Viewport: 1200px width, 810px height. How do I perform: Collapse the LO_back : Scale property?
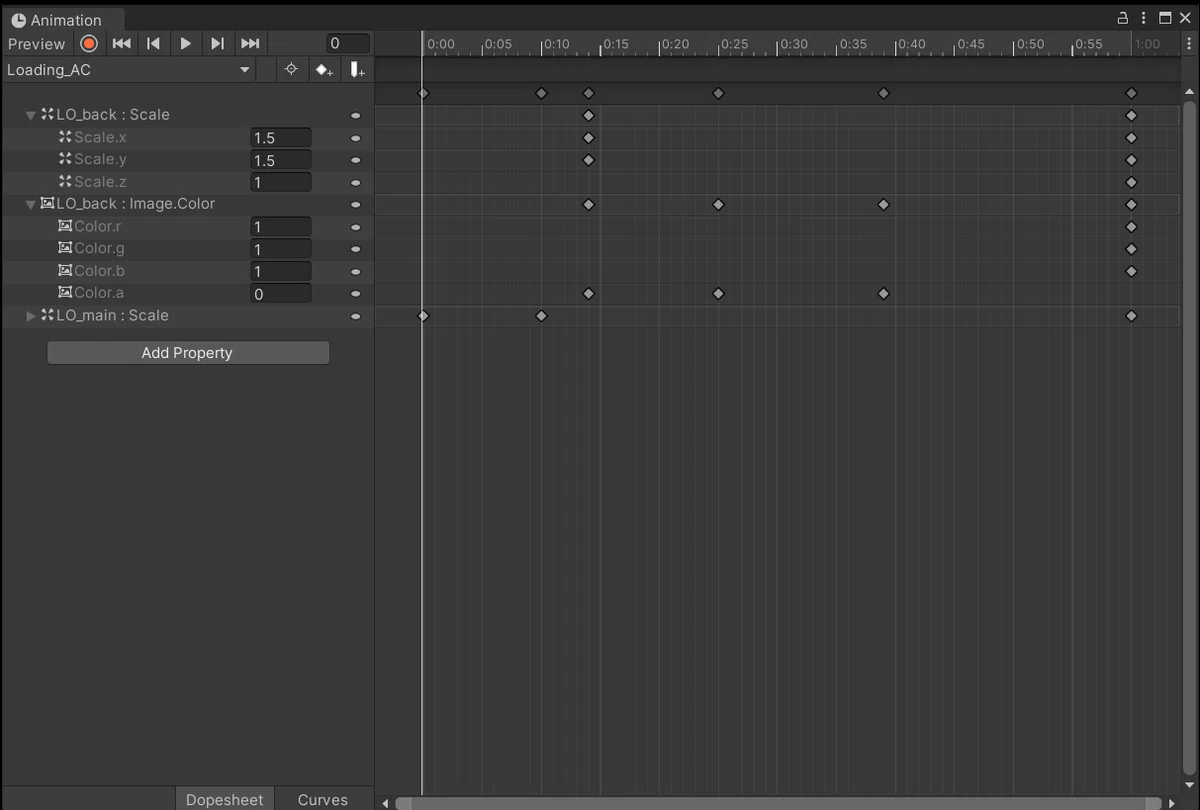point(30,115)
